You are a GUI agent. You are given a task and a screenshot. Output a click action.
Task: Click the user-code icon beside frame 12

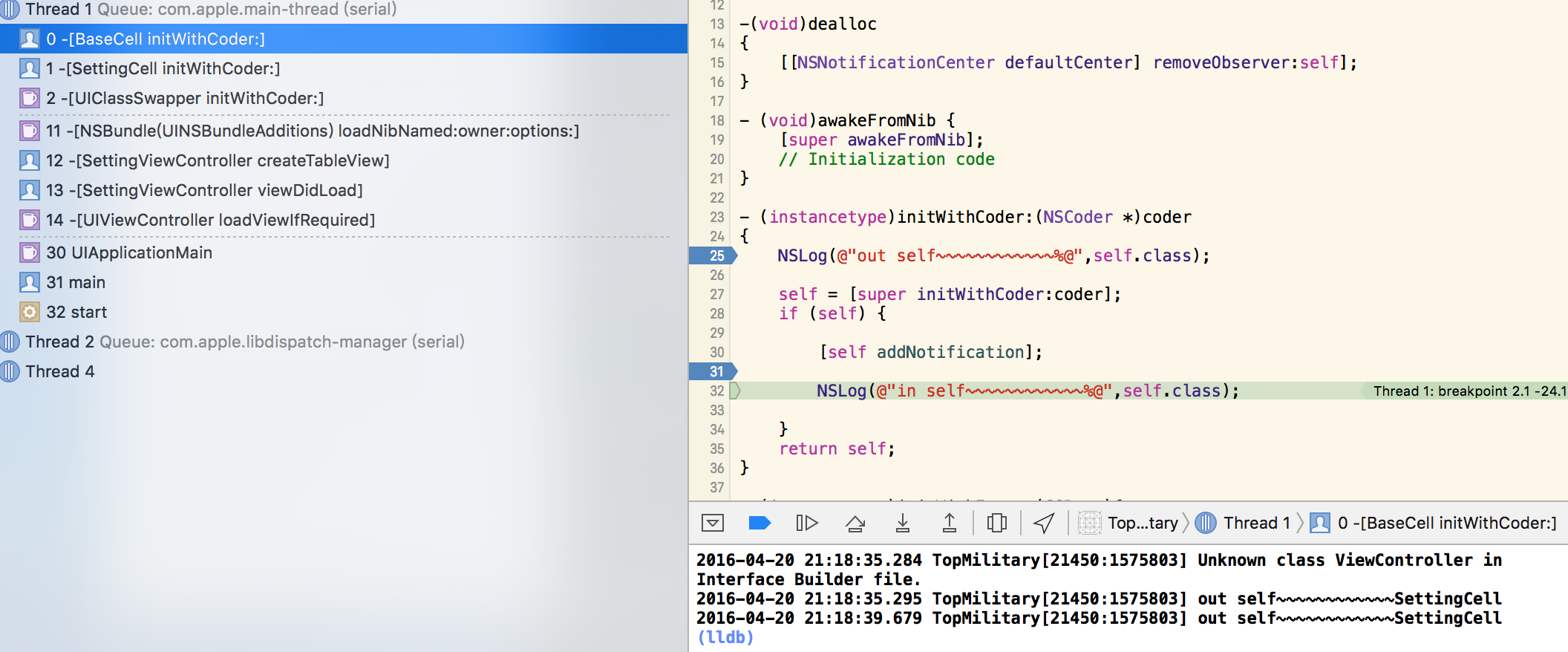click(x=30, y=160)
